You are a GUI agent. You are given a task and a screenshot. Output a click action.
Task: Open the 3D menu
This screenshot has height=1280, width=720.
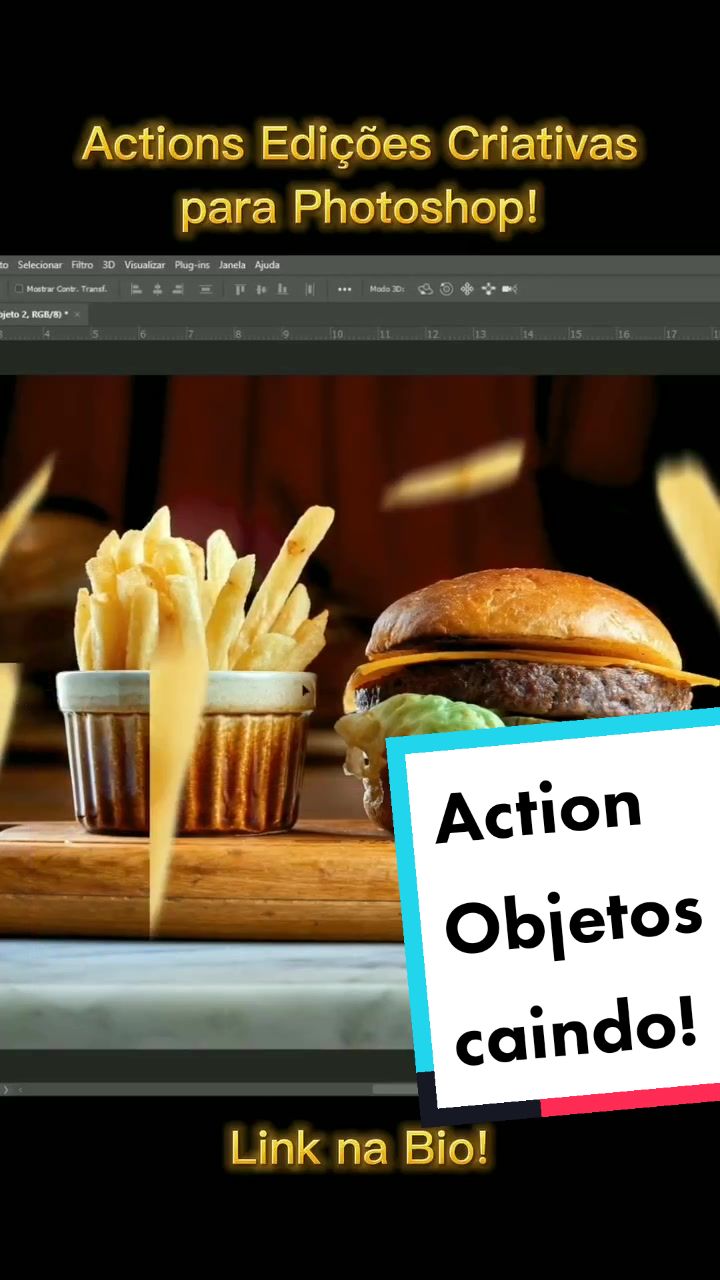point(109,265)
